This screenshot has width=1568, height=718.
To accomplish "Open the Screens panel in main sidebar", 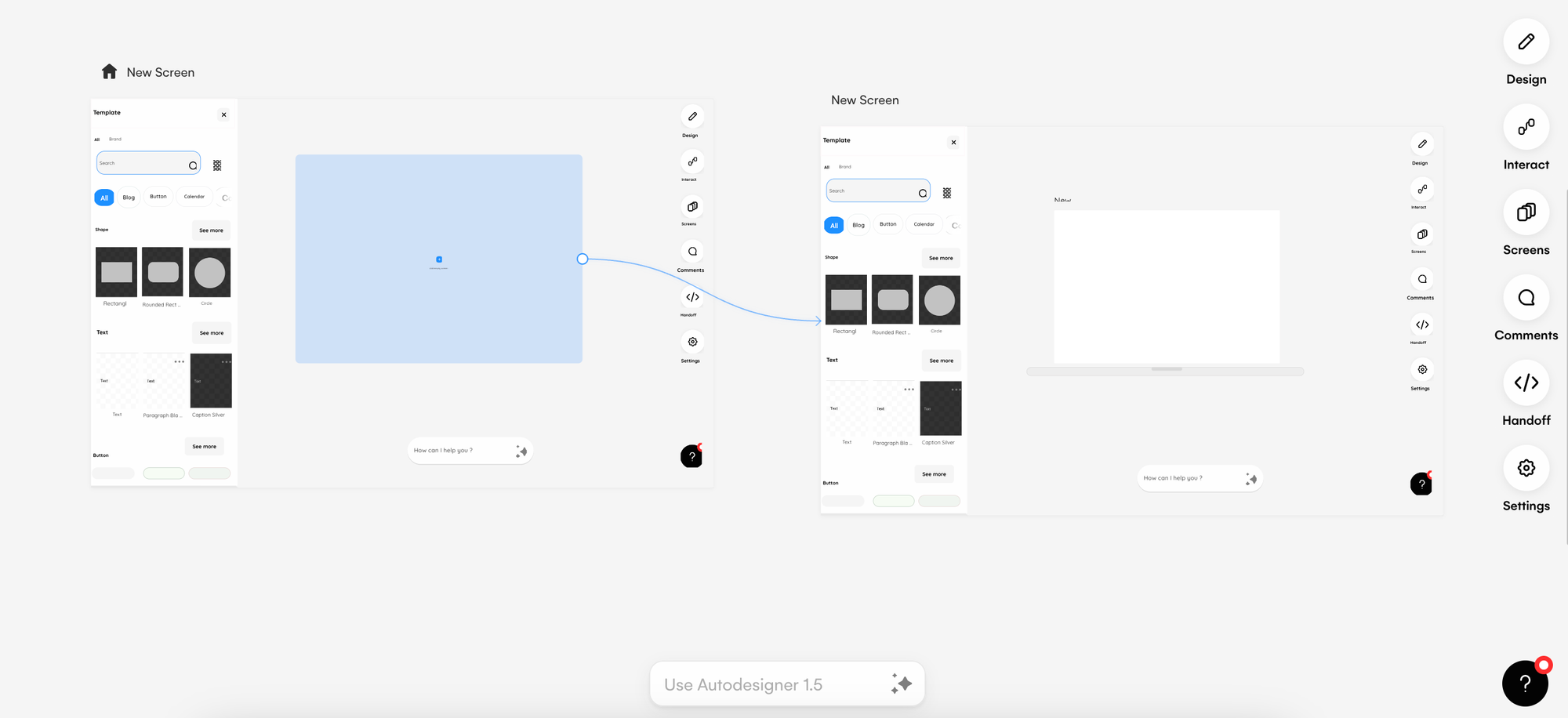I will tap(1526, 212).
